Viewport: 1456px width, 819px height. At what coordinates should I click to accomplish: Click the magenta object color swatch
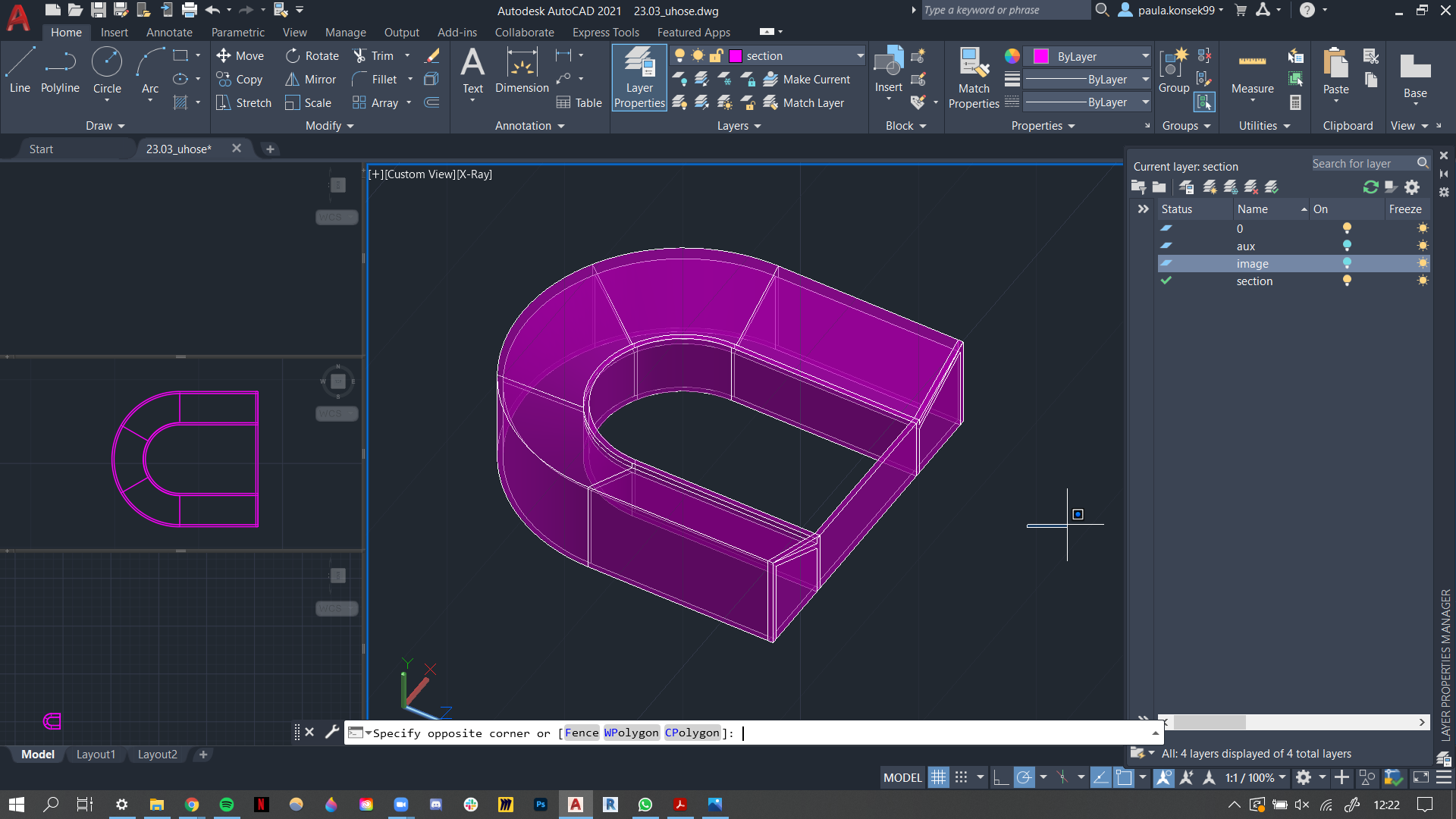tap(1041, 56)
